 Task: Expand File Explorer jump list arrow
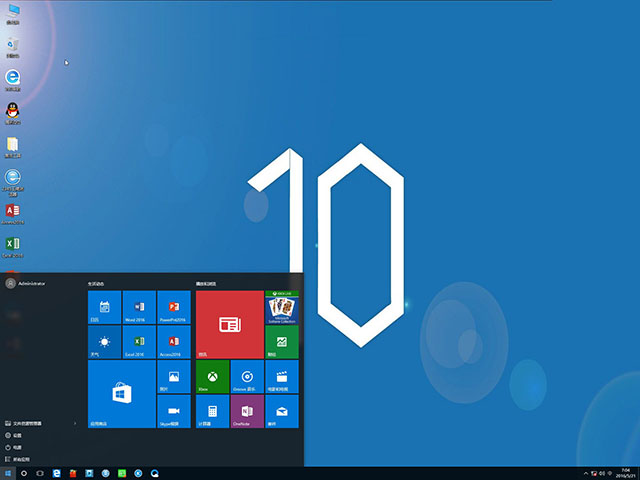(x=75, y=423)
